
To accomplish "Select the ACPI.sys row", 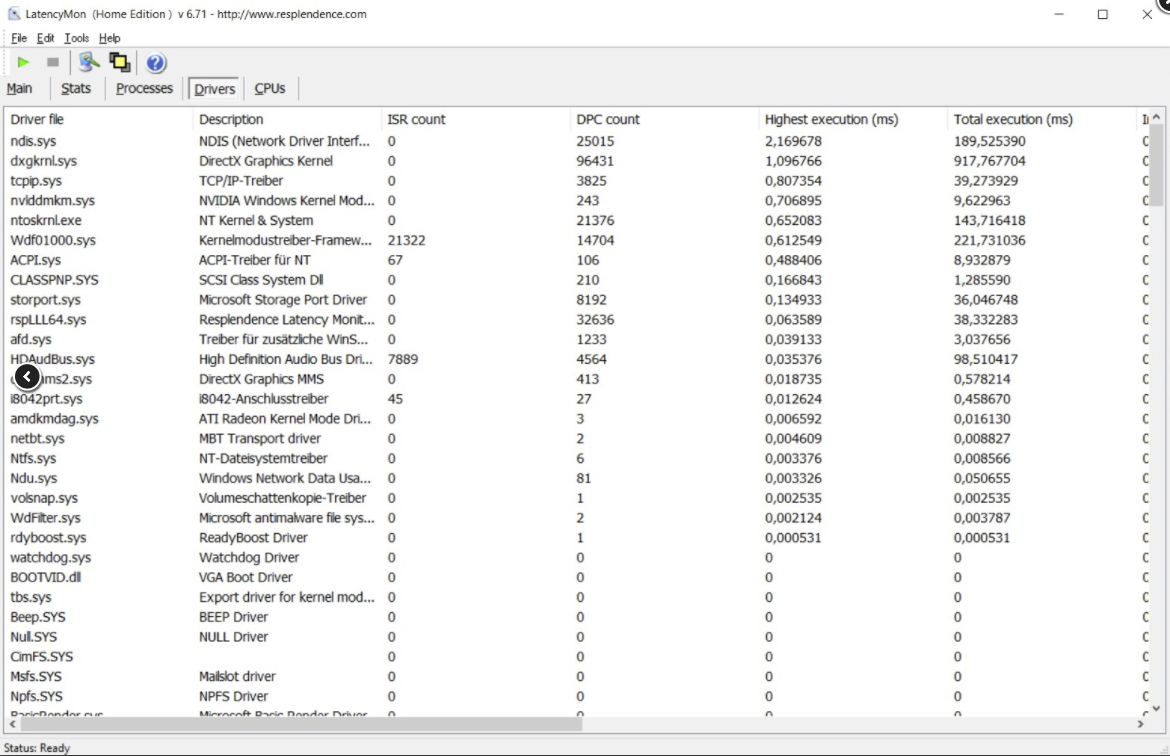I will (576, 260).
